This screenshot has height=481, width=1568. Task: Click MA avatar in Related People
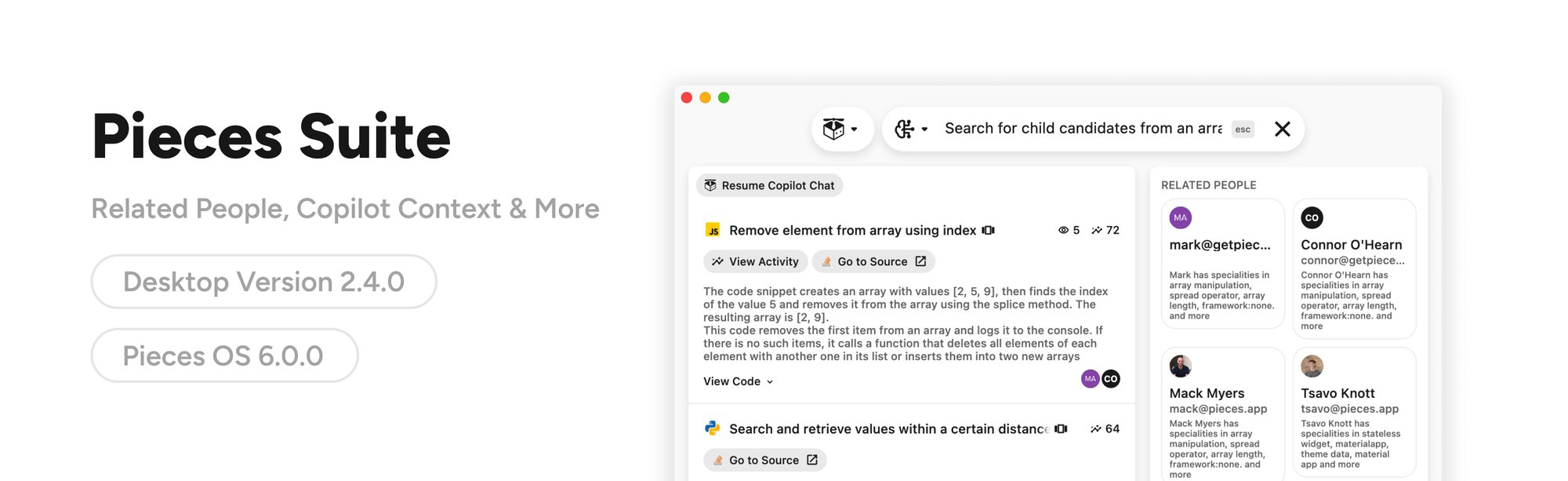1181,218
